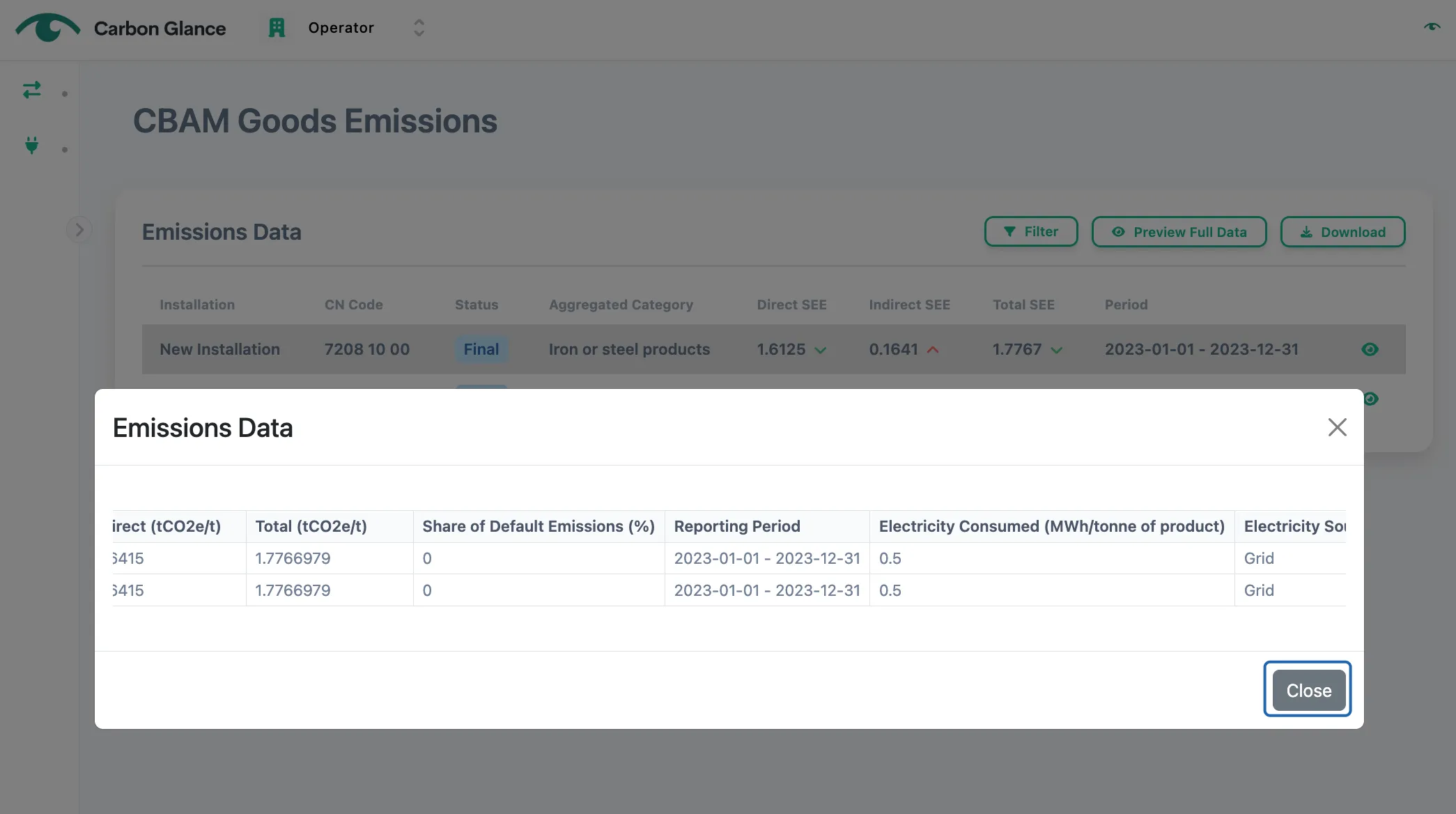
Task: Click the Installation column header
Action: click(197, 305)
